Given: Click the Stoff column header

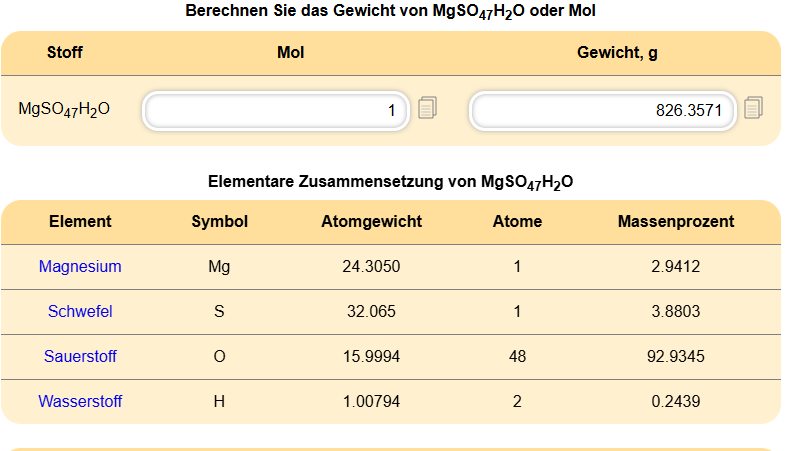Looking at the screenshot, I should [64, 52].
